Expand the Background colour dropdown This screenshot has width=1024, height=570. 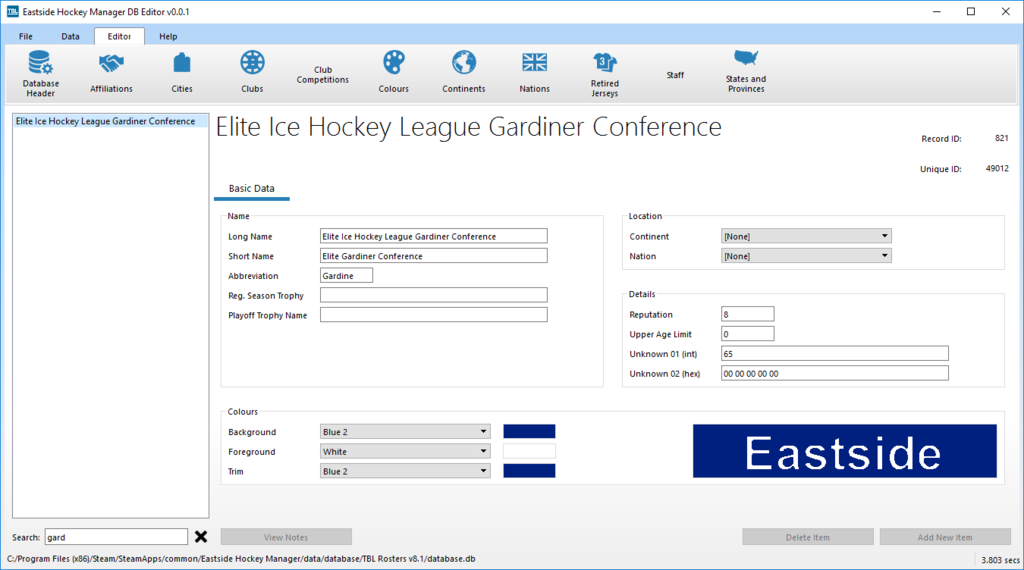[x=405, y=432]
